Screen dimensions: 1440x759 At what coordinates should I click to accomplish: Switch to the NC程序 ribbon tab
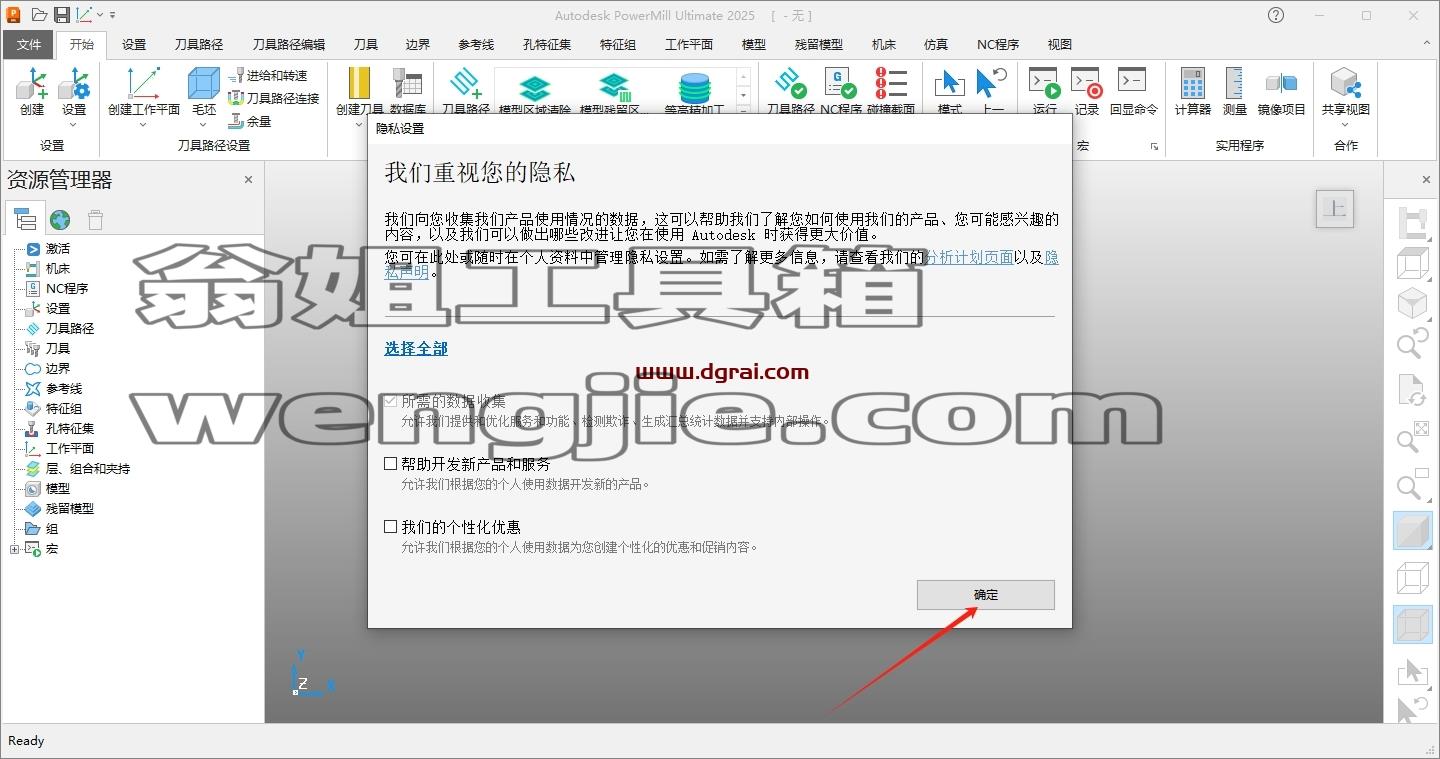[998, 45]
